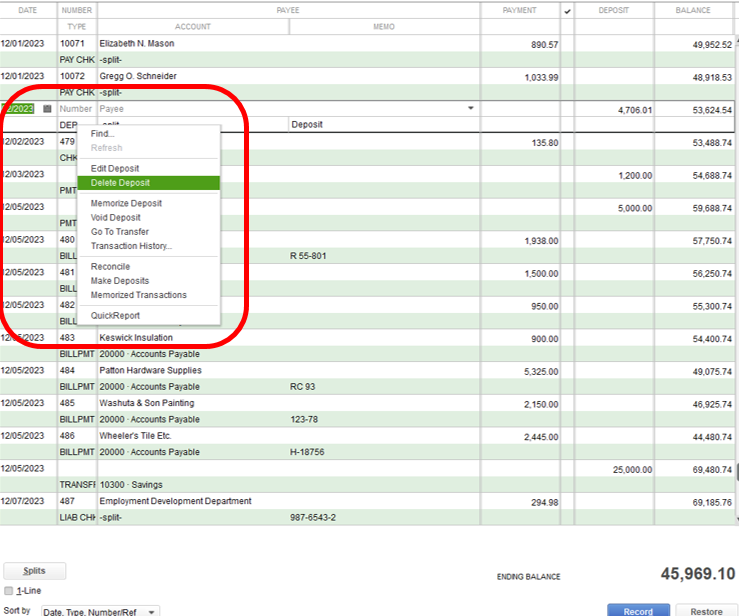739x616 pixels.
Task: Click memo 987-6543-2
Action: point(313,517)
